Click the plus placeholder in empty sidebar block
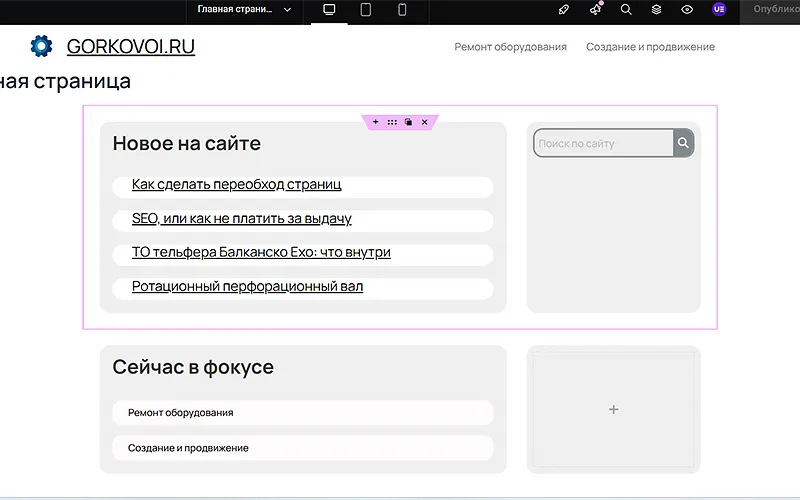The height and width of the screenshot is (500, 800). coord(613,409)
